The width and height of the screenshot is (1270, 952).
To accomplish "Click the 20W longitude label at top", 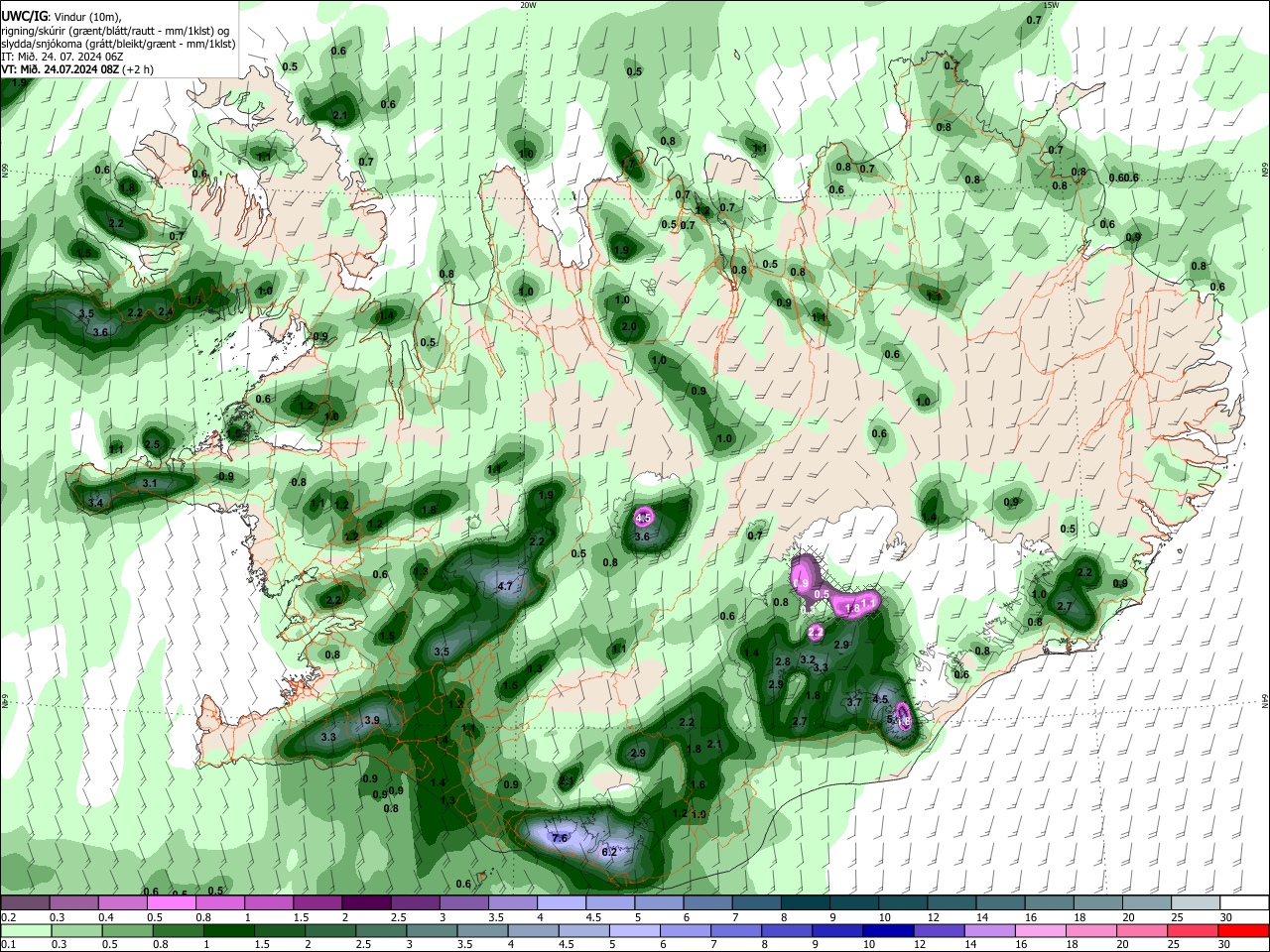I will 528,5.
